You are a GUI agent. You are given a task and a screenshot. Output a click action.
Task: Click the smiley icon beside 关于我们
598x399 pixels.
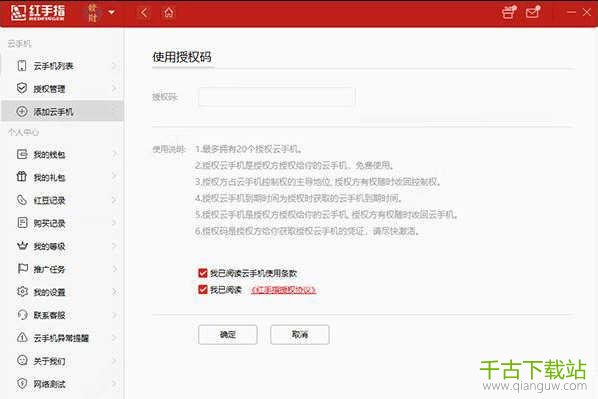click(x=22, y=360)
